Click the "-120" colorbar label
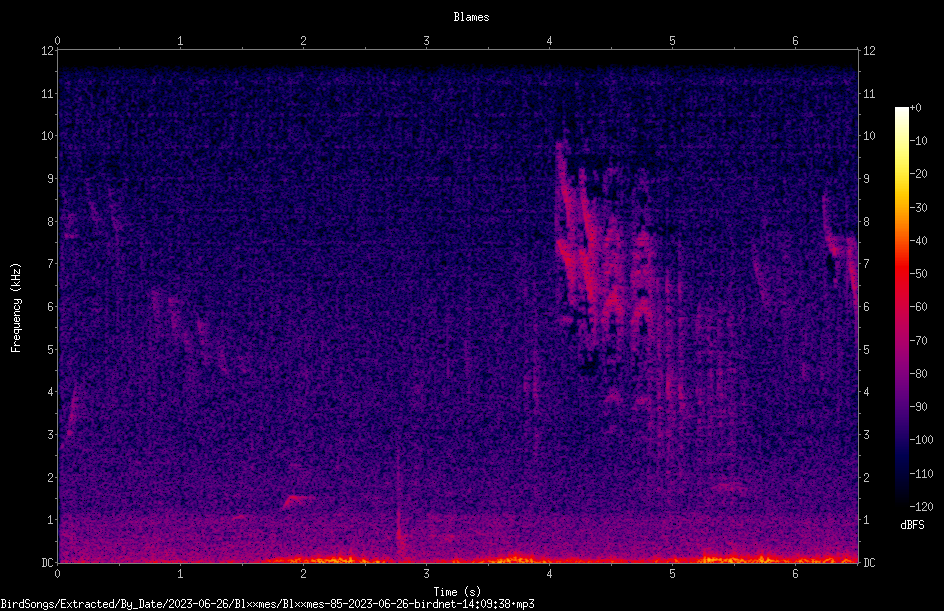Image resolution: width=944 pixels, height=611 pixels. coord(921,507)
